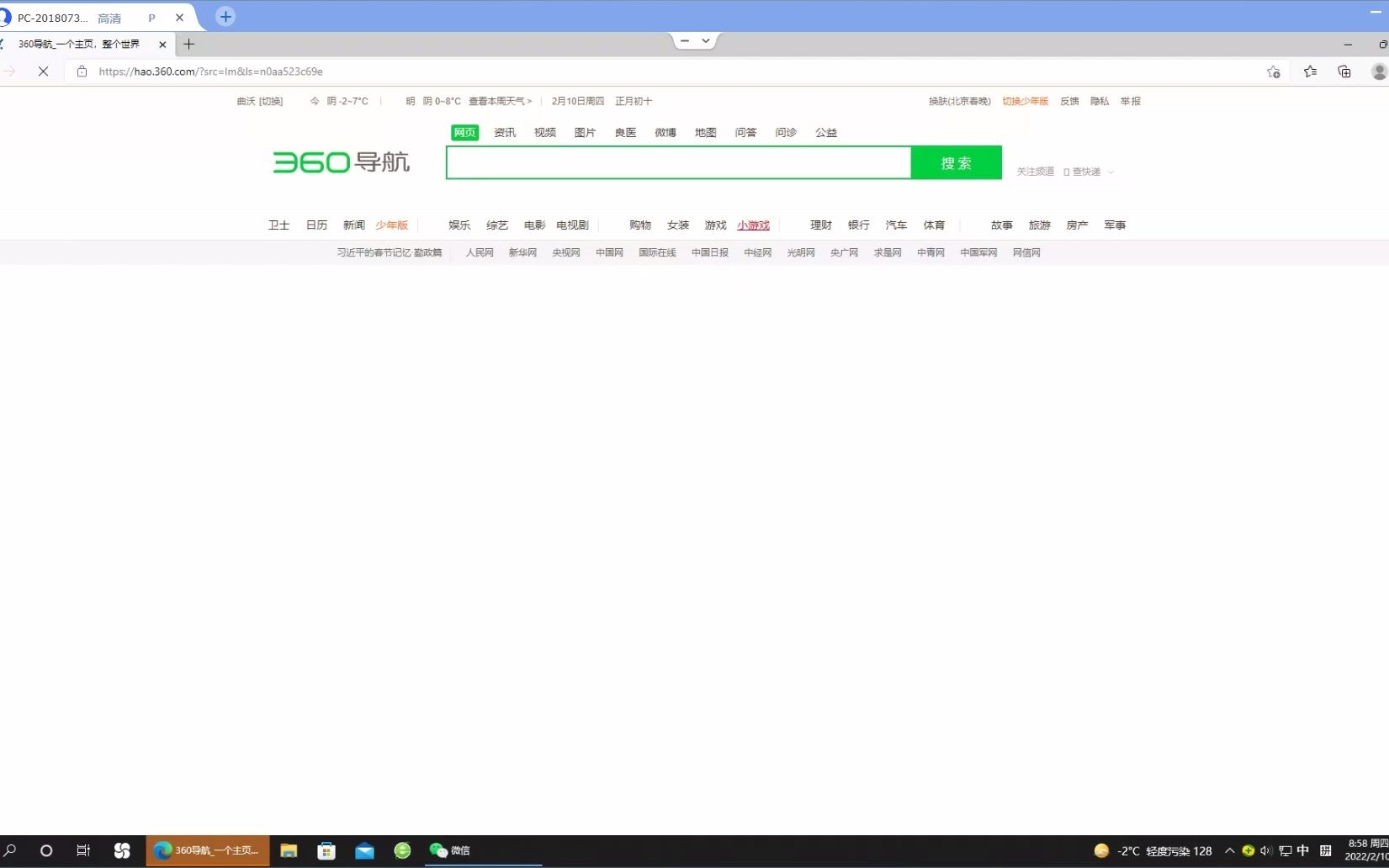This screenshot has height=868, width=1389.
Task: Click 换肤(北京春晚) skin option
Action: [x=959, y=101]
